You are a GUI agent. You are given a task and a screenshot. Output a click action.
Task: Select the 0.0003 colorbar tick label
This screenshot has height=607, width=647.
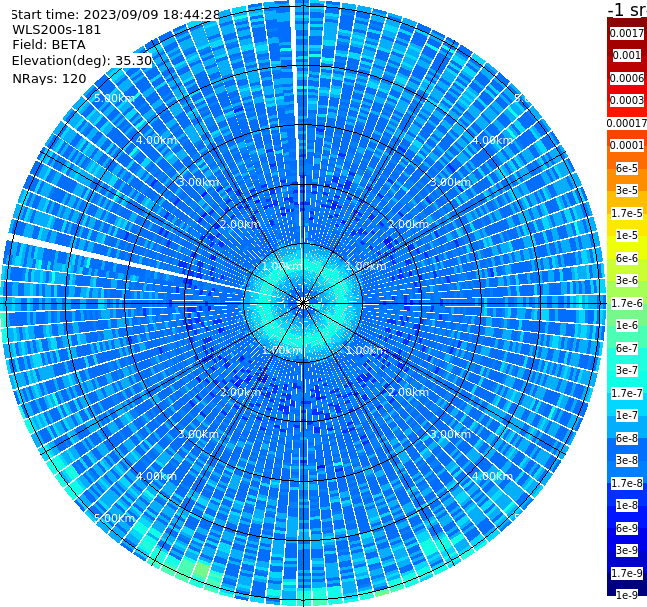click(627, 100)
